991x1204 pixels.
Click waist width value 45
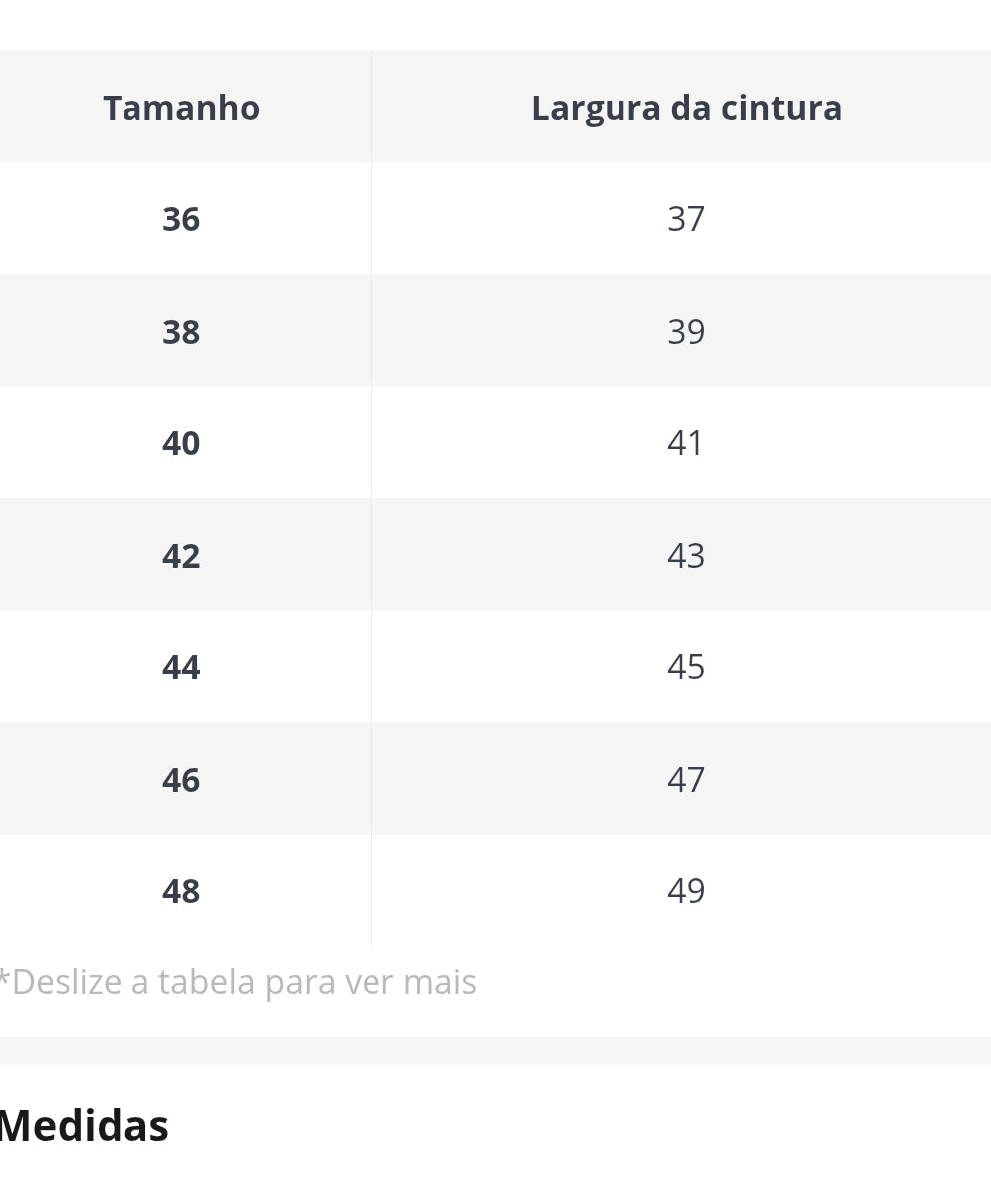coord(686,667)
